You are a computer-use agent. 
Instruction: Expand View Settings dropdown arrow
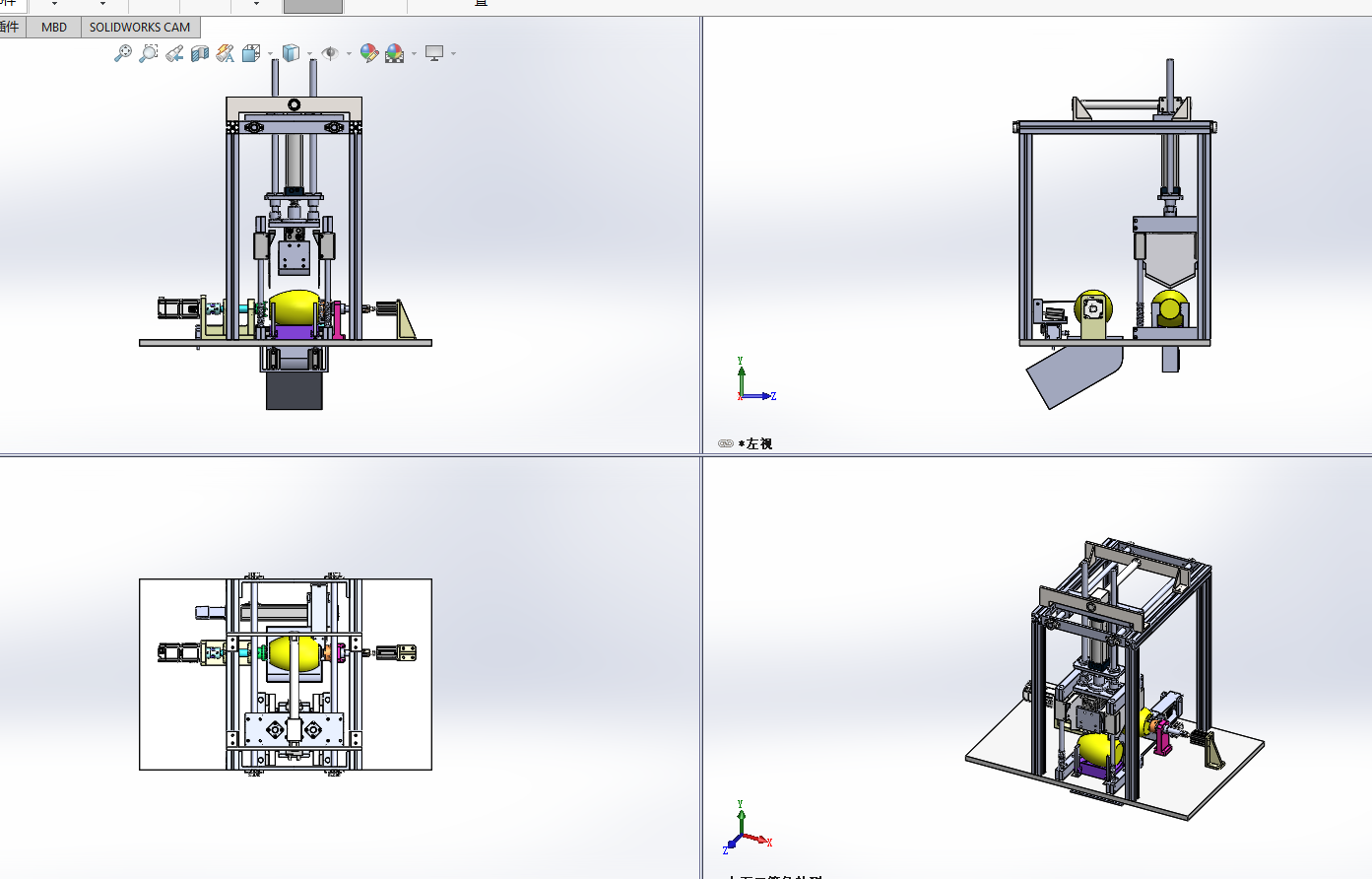pos(453,54)
